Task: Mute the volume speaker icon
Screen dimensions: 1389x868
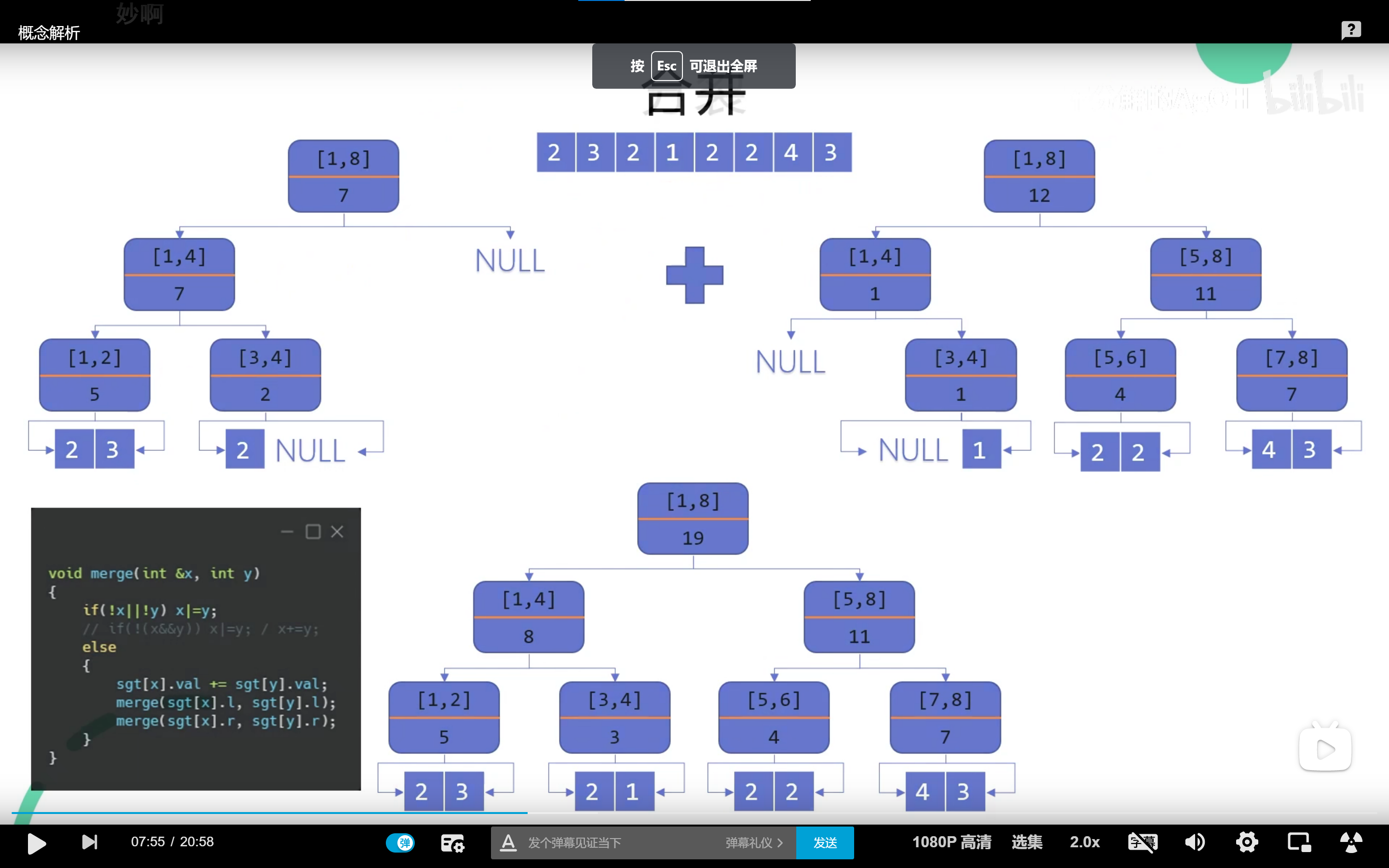Action: click(x=1195, y=842)
